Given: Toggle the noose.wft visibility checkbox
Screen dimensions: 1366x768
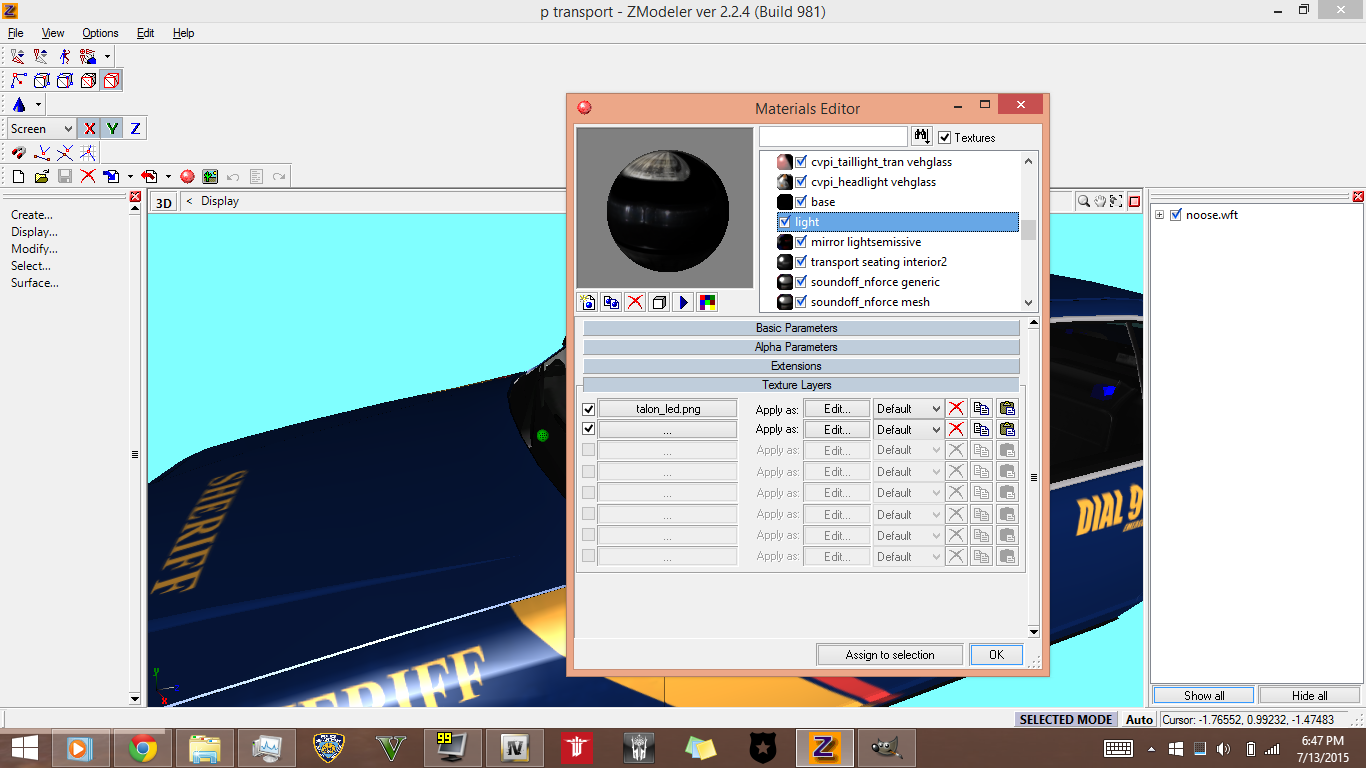Looking at the screenshot, I should click(1176, 215).
